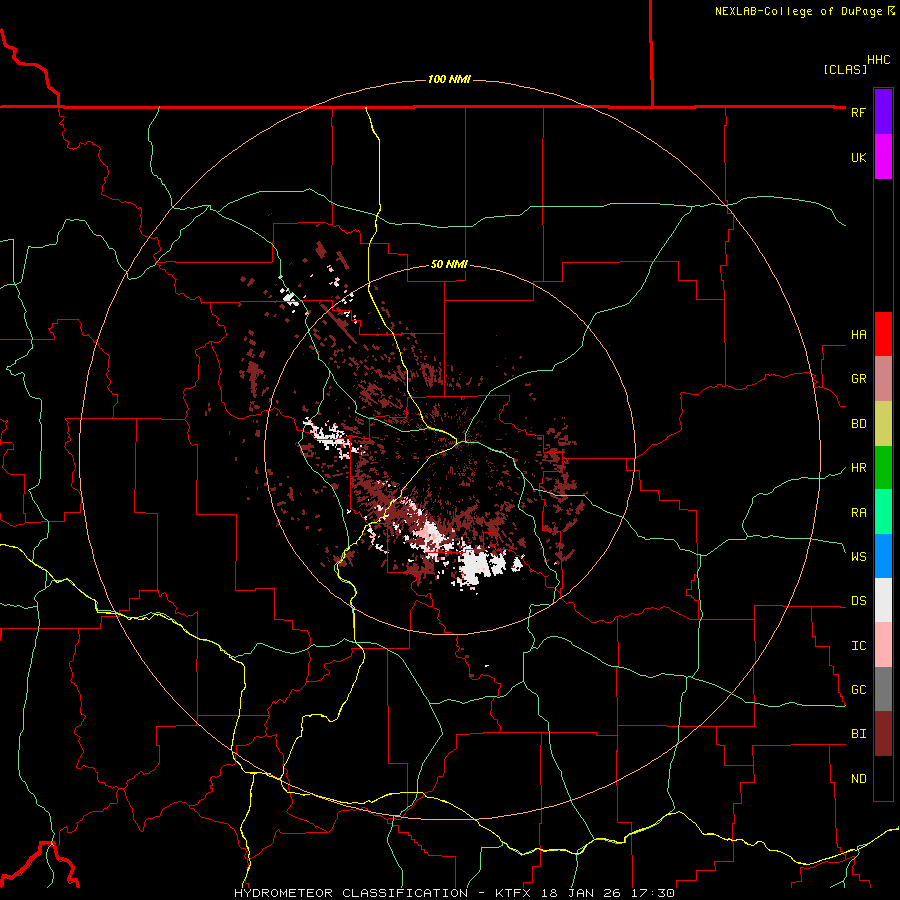Click the ND black legend swatch
This screenshot has width=900, height=900.
point(883,778)
